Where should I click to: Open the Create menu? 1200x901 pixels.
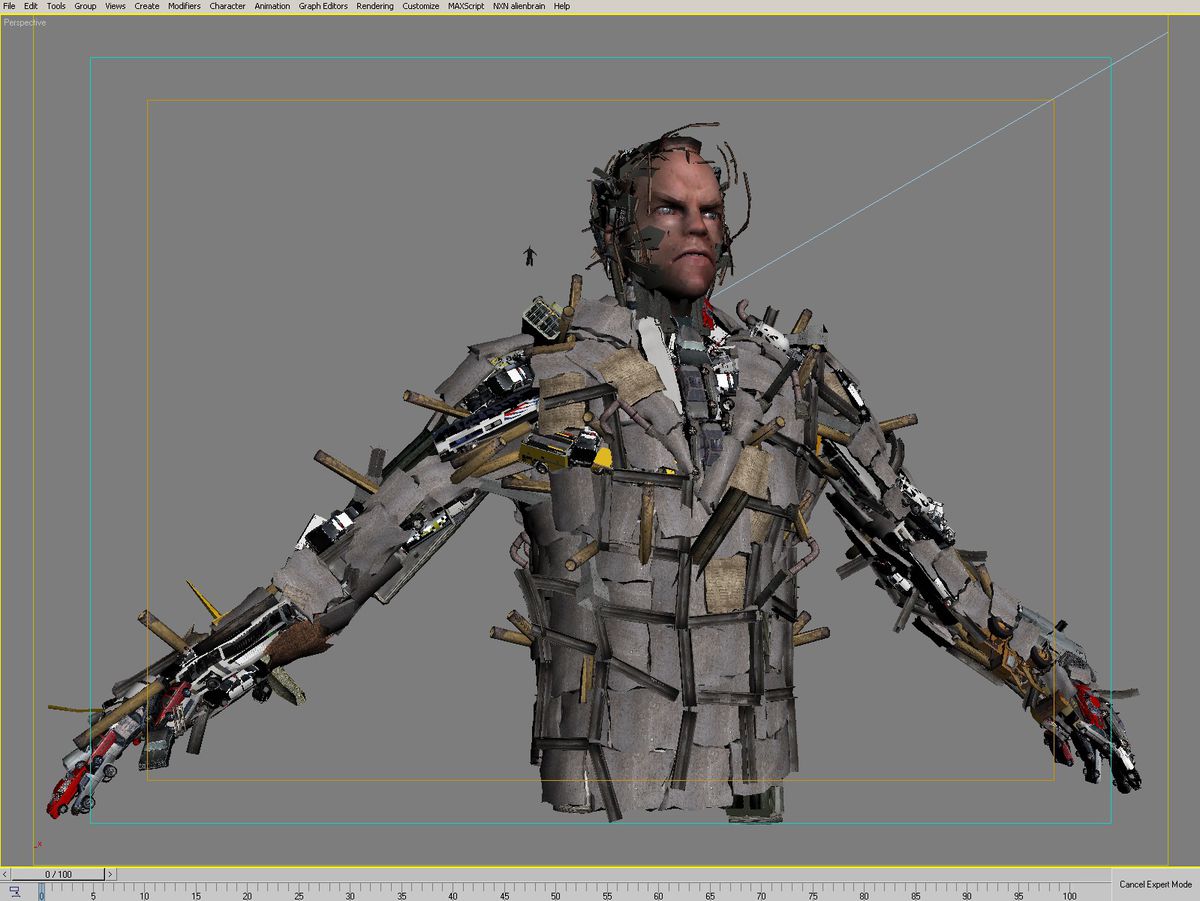tap(146, 6)
